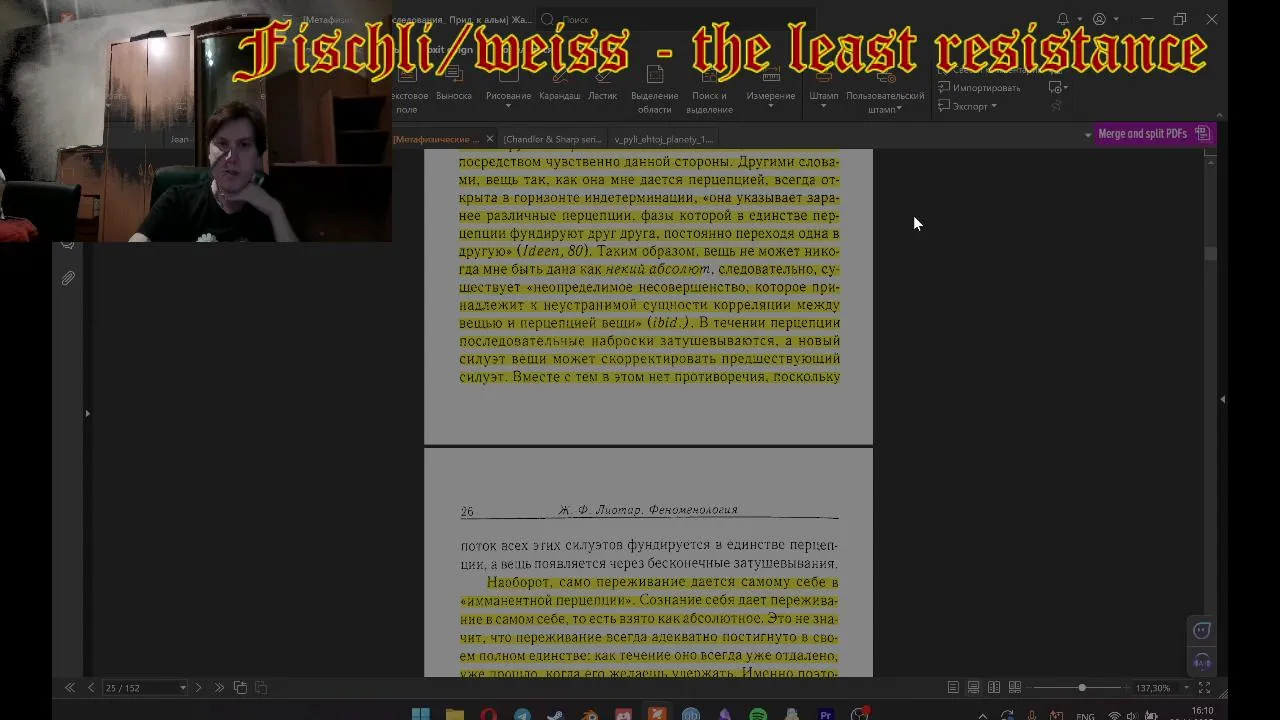Click the lower assistant icon at right edge
Screen dimensions: 1280x720
tap(1202, 662)
